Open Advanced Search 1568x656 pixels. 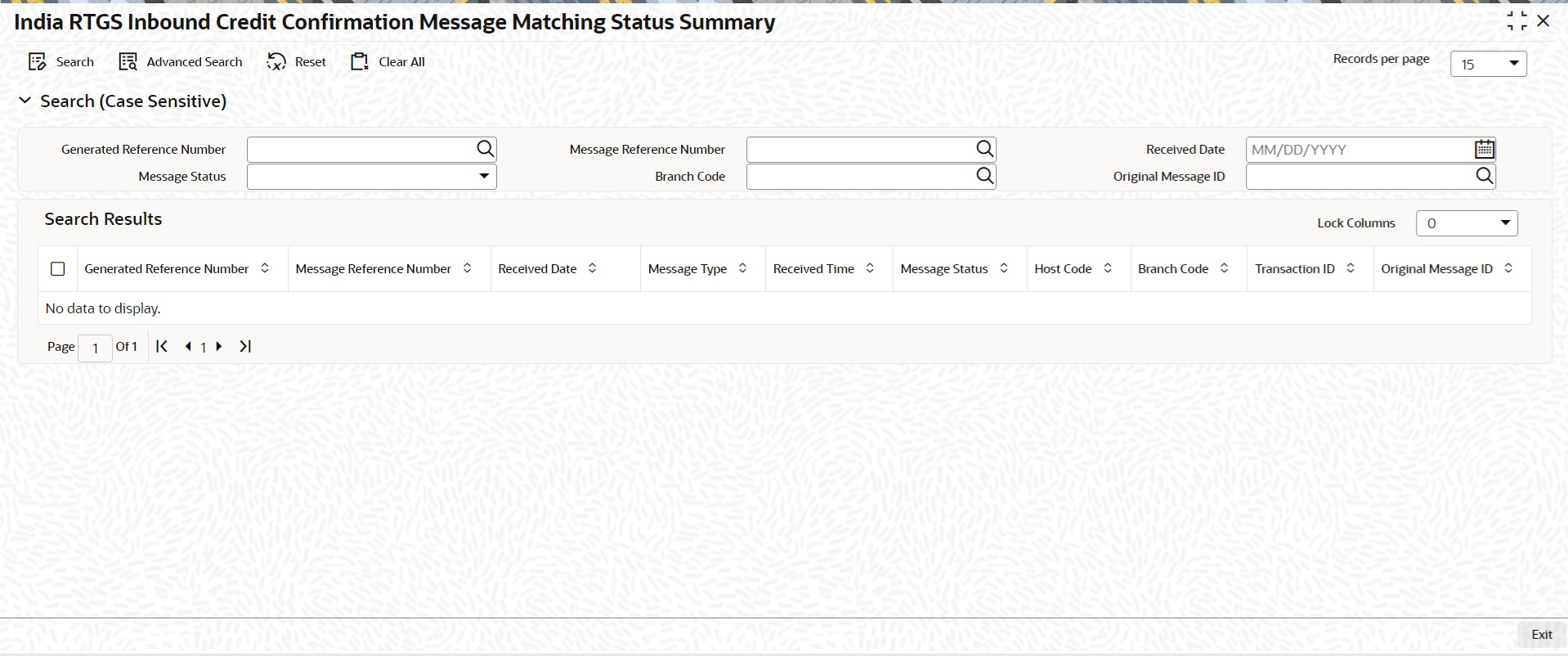pos(128,62)
